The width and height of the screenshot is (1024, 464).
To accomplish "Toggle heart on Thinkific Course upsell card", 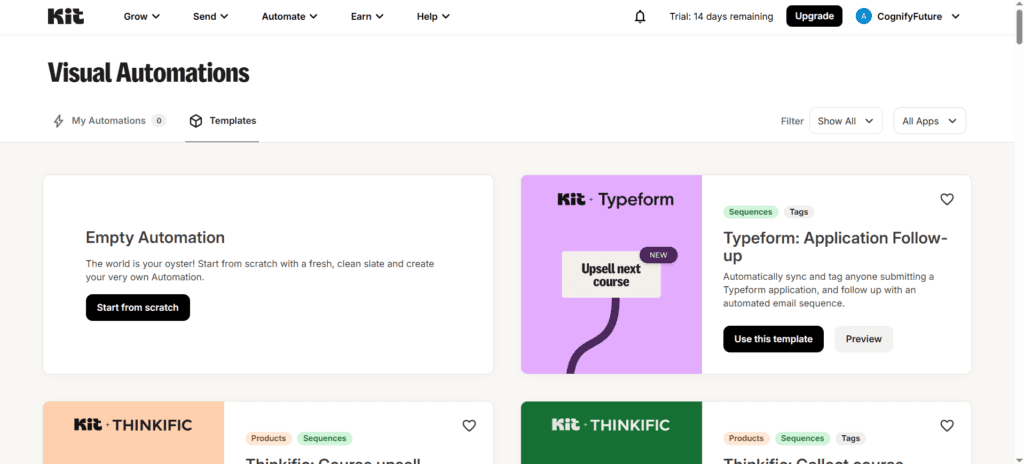I will [x=469, y=425].
